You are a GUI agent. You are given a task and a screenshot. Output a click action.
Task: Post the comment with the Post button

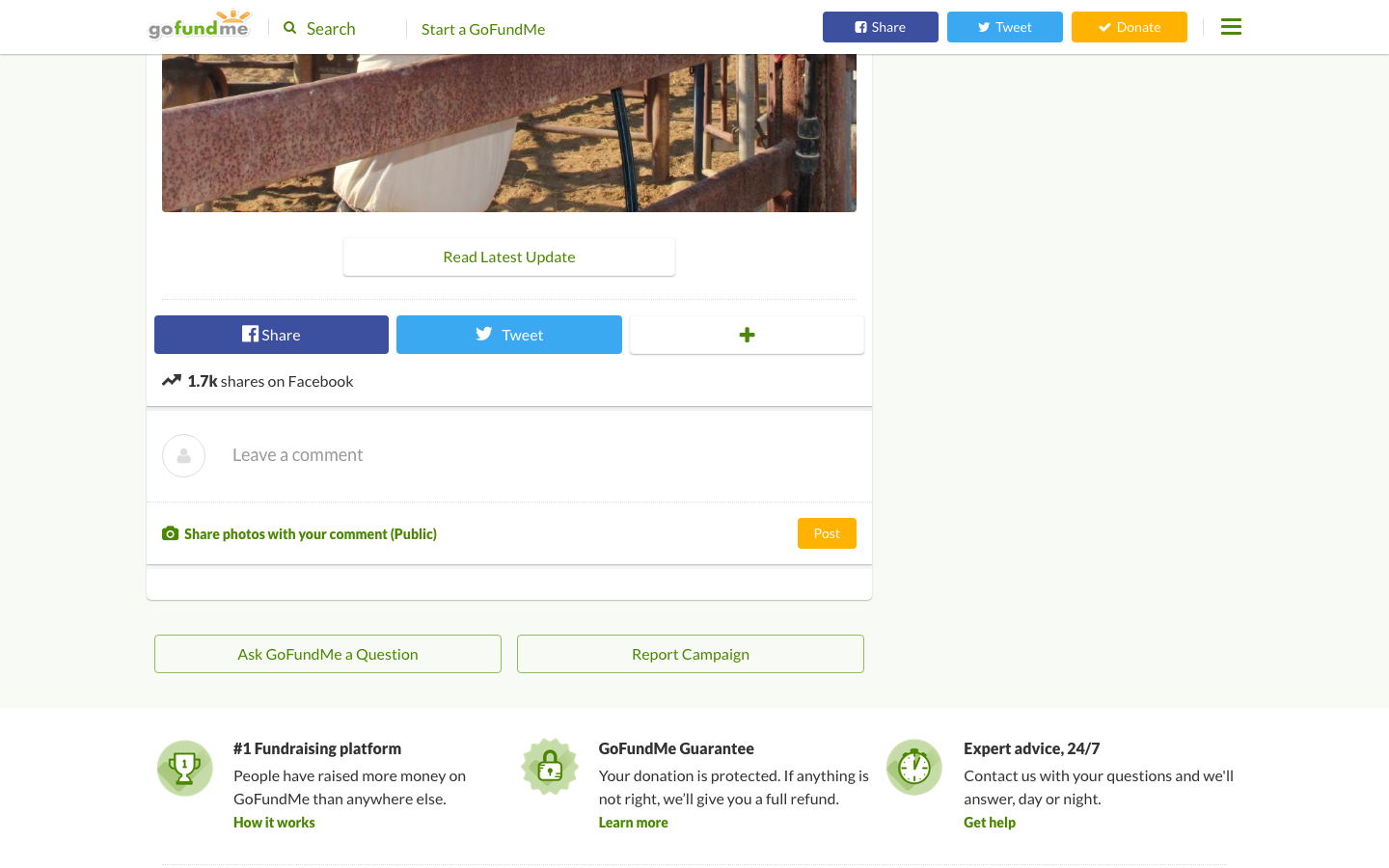coord(827,533)
